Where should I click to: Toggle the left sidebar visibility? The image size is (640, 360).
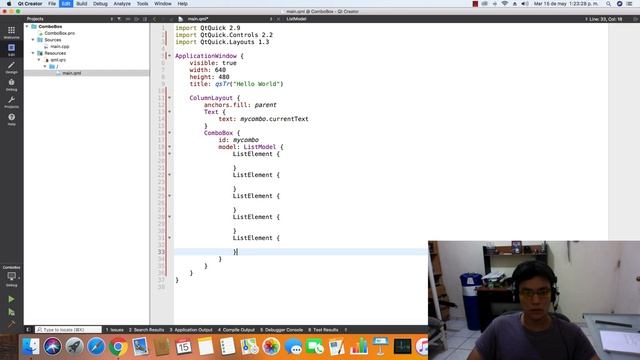(28, 329)
